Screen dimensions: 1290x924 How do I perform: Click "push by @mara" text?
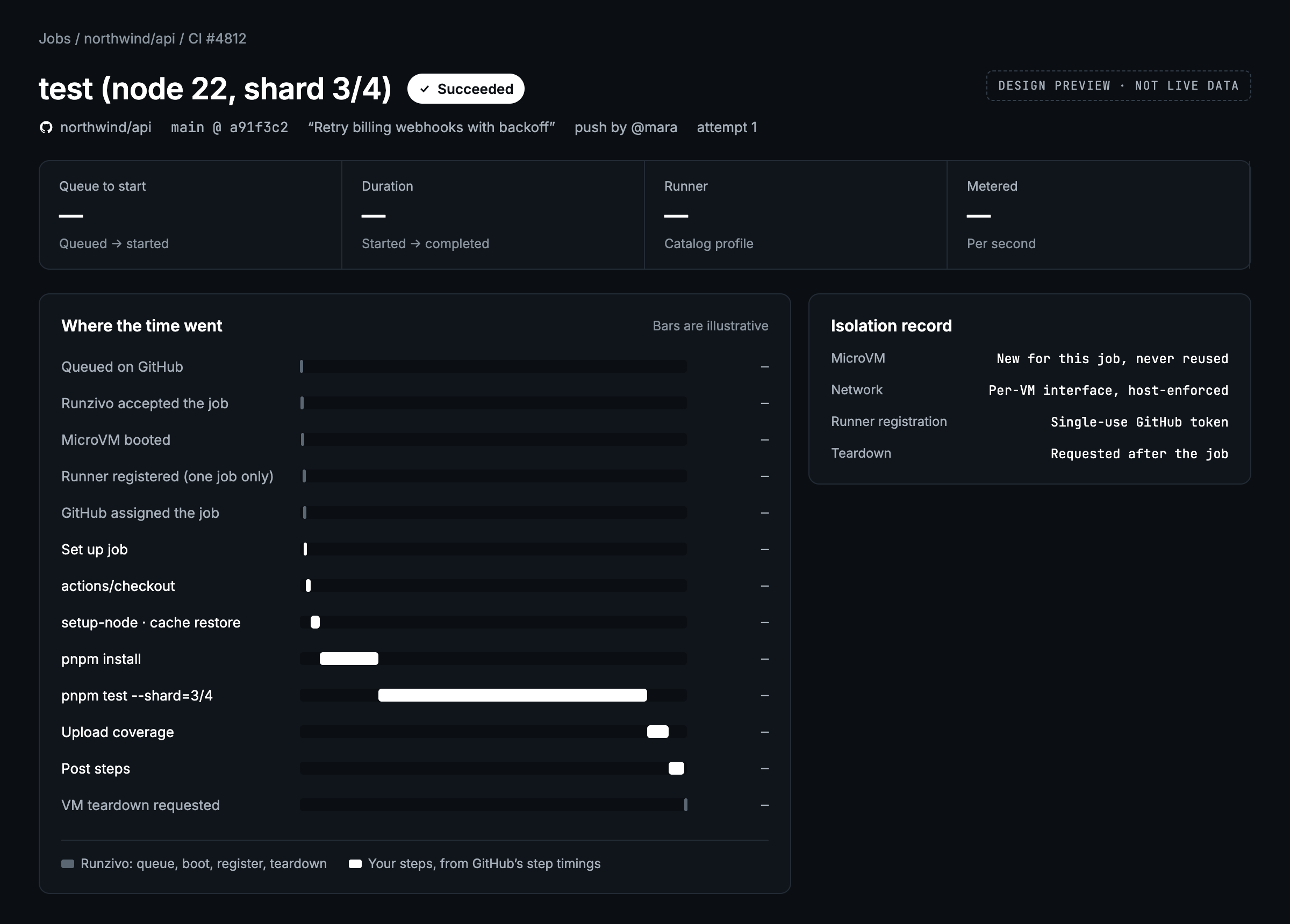626,127
